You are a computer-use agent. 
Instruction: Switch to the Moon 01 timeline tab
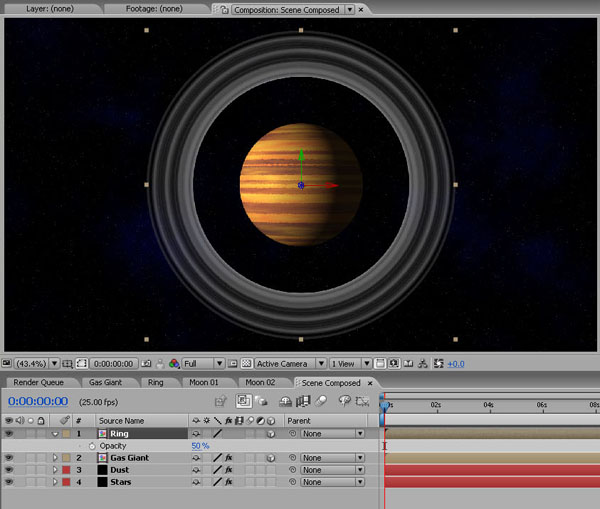(203, 382)
